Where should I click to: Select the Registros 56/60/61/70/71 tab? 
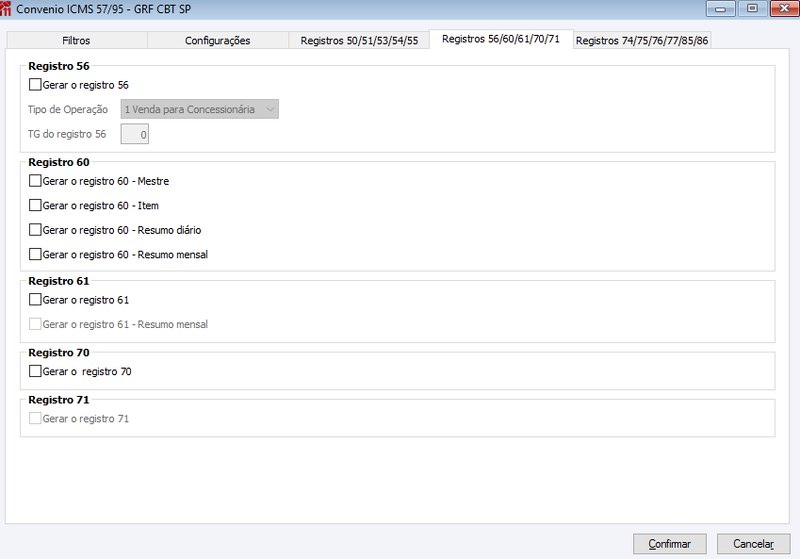point(501,39)
